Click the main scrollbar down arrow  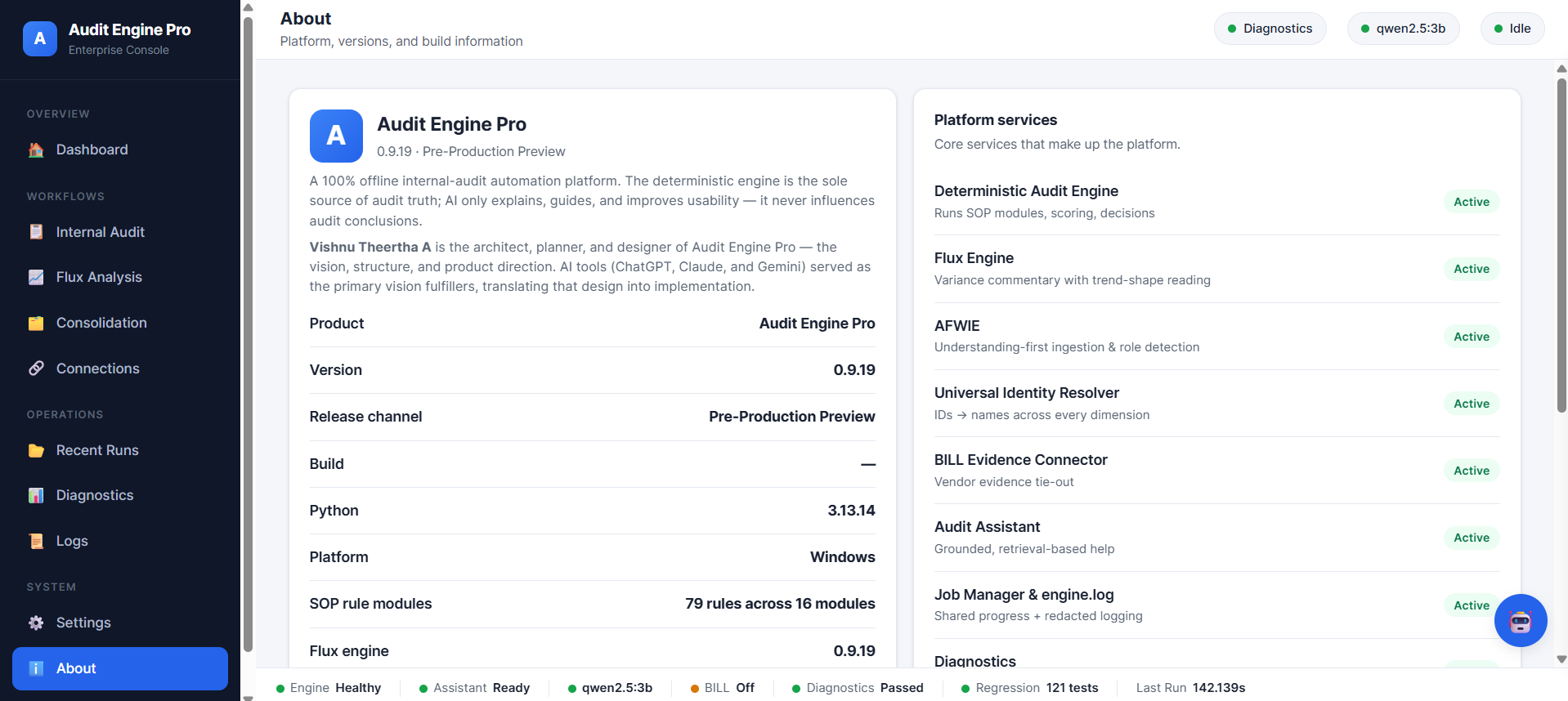point(1561,659)
